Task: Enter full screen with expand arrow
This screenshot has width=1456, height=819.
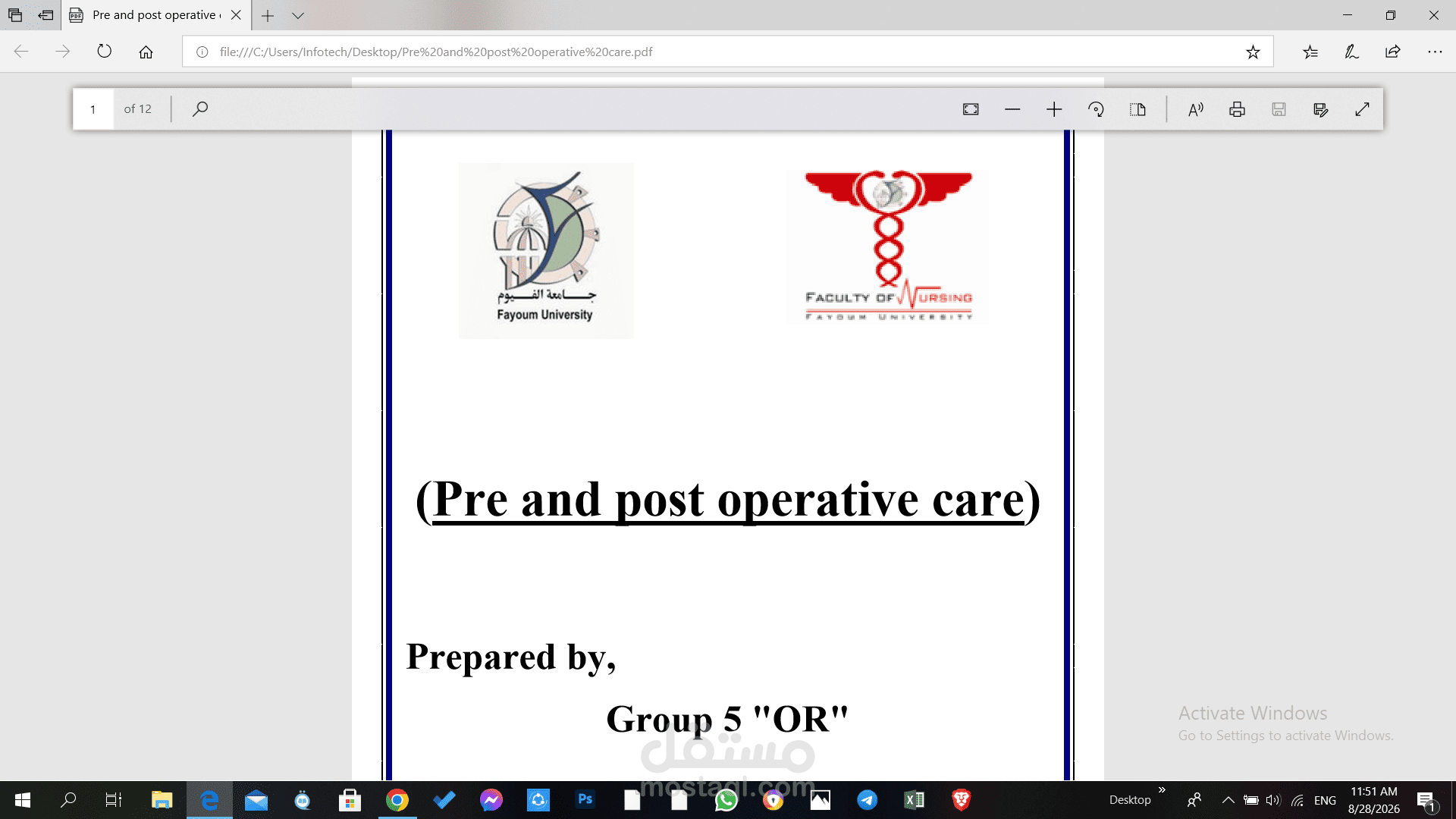Action: (1362, 109)
